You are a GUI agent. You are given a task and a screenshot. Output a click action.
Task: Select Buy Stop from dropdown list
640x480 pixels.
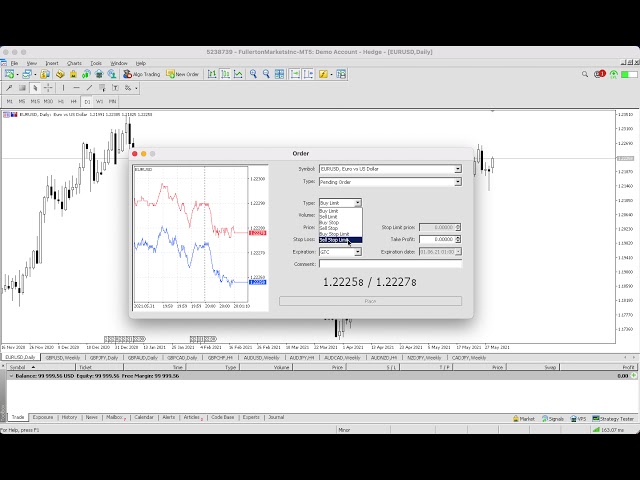pos(340,222)
